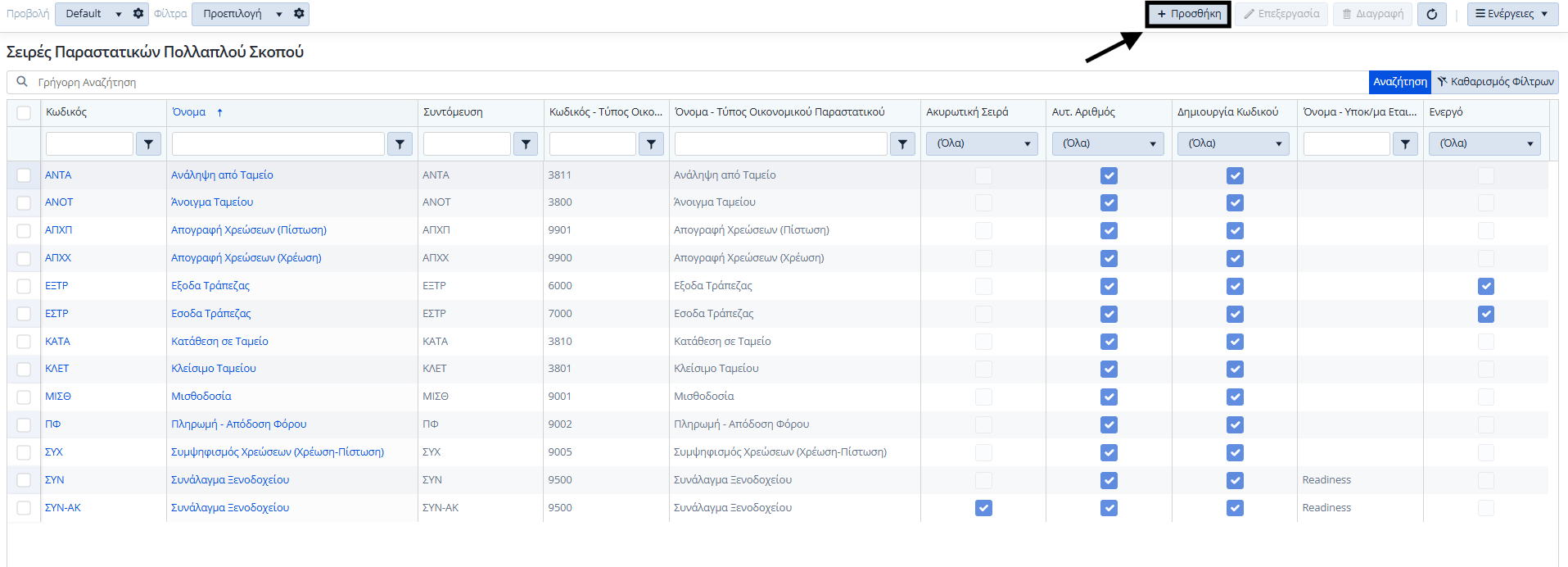The width and height of the screenshot is (1568, 567).
Task: Click Readiness cell in ΣΥΝ row
Action: (1326, 480)
